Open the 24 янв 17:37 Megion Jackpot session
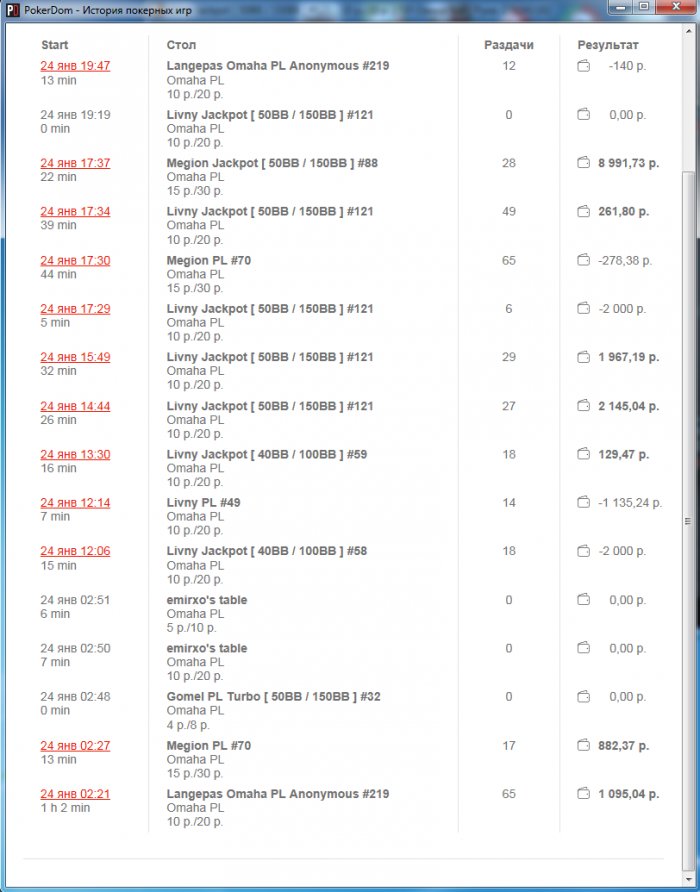 tap(75, 163)
